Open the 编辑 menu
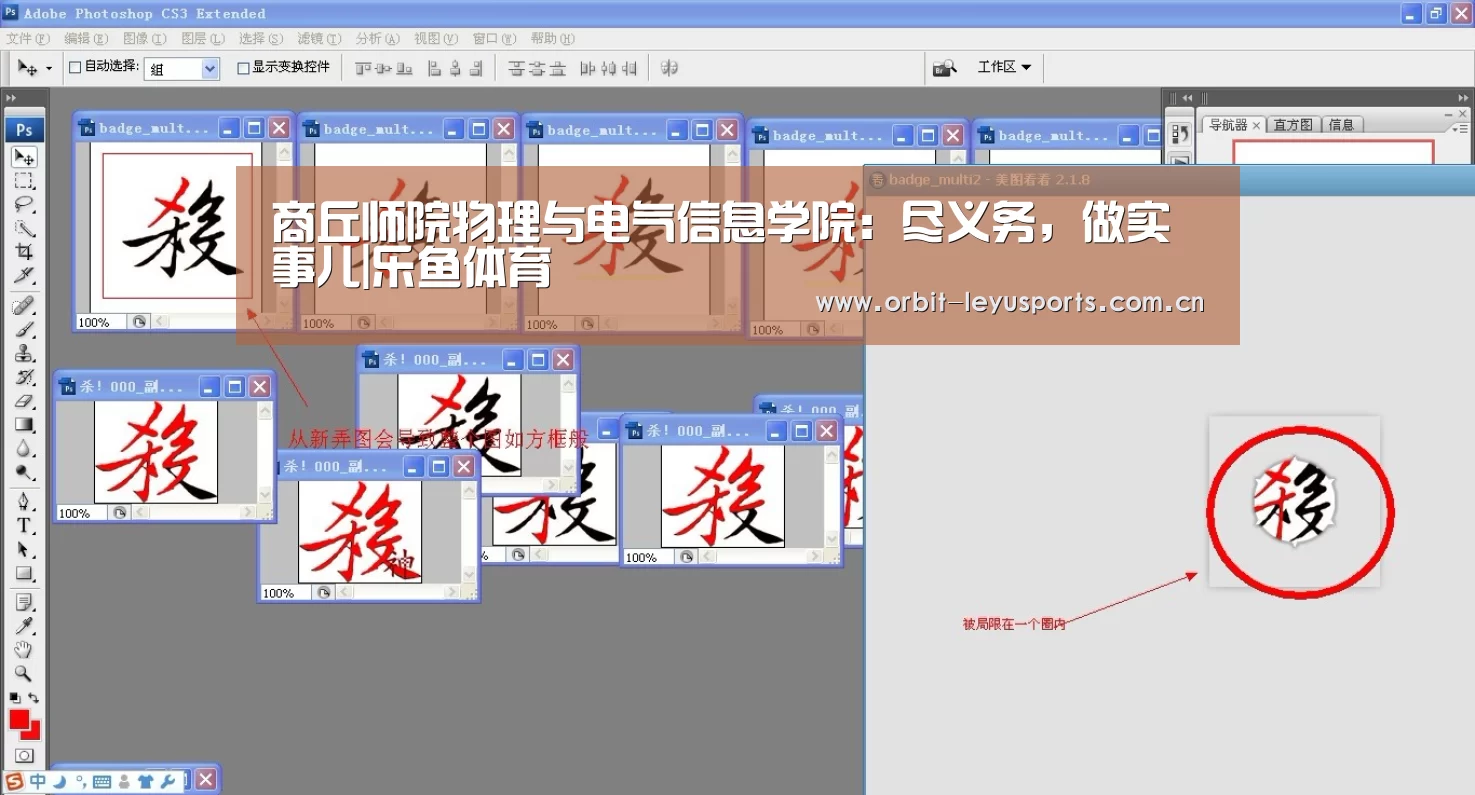The image size is (1475, 795). pyautogui.click(x=86, y=38)
